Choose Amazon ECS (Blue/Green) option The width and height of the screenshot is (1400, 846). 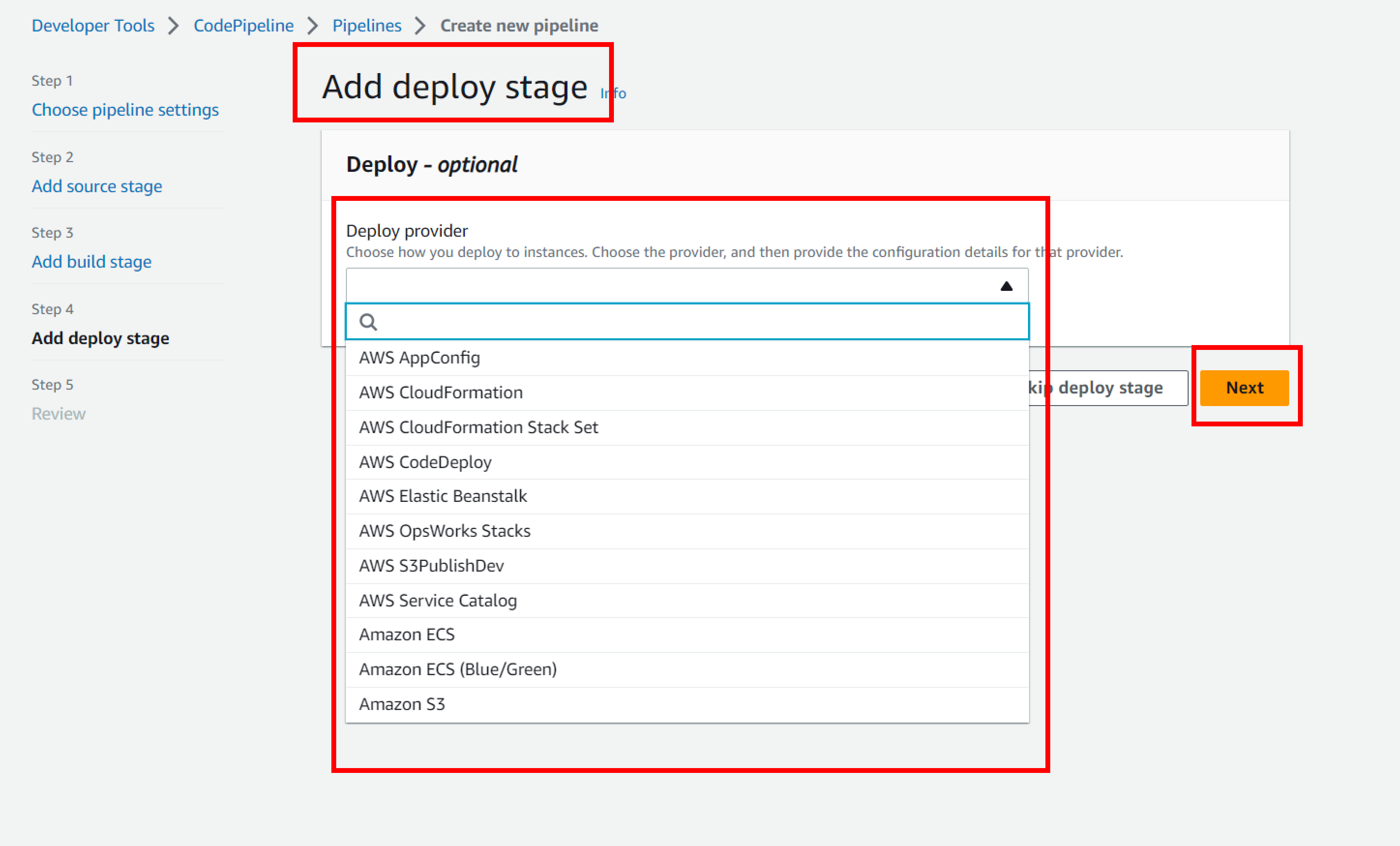click(x=687, y=669)
